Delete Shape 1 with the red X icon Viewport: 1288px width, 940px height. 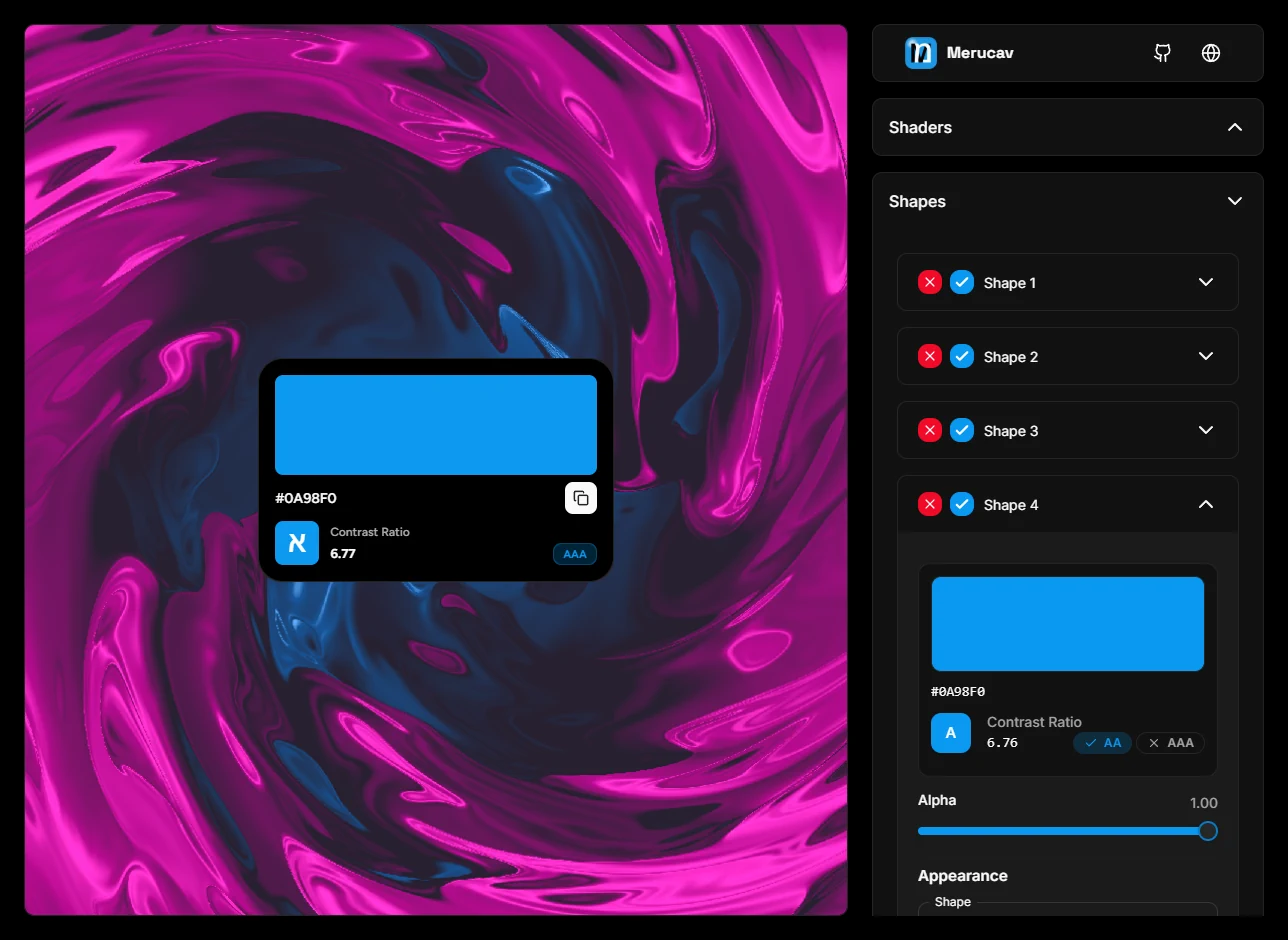click(930, 283)
